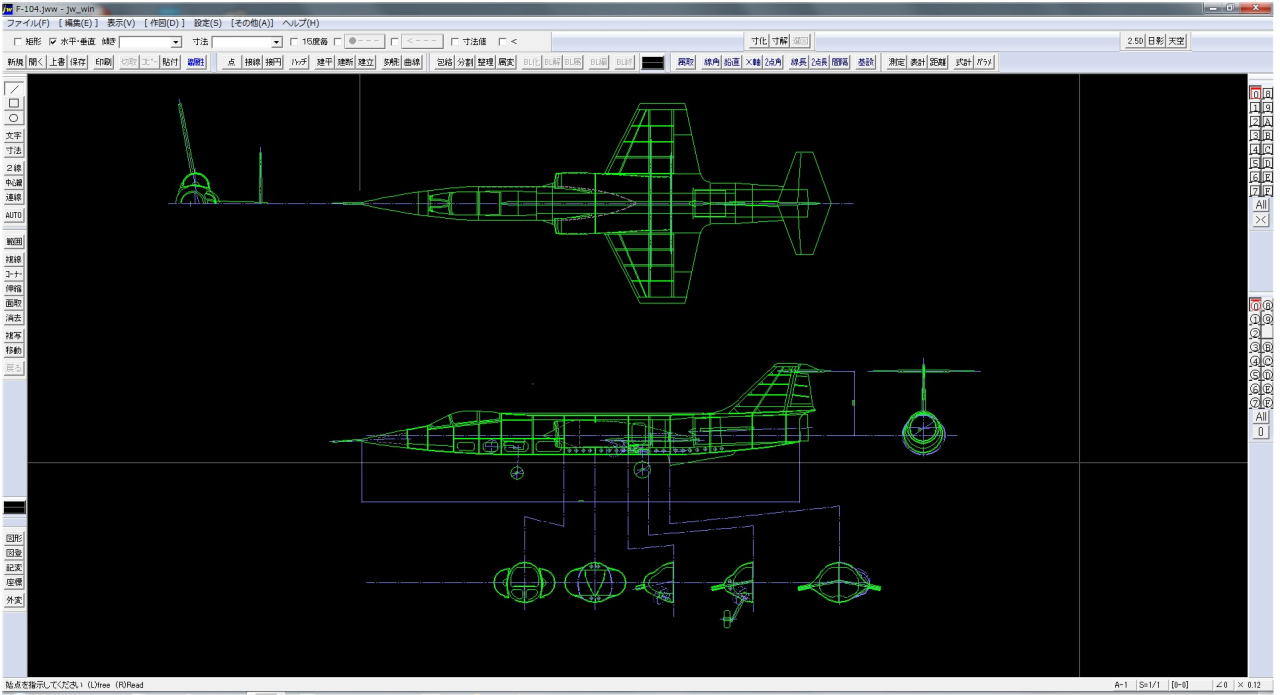Open the ファイル(F) menu
Image resolution: width=1280 pixels, height=695 pixels.
(28, 23)
